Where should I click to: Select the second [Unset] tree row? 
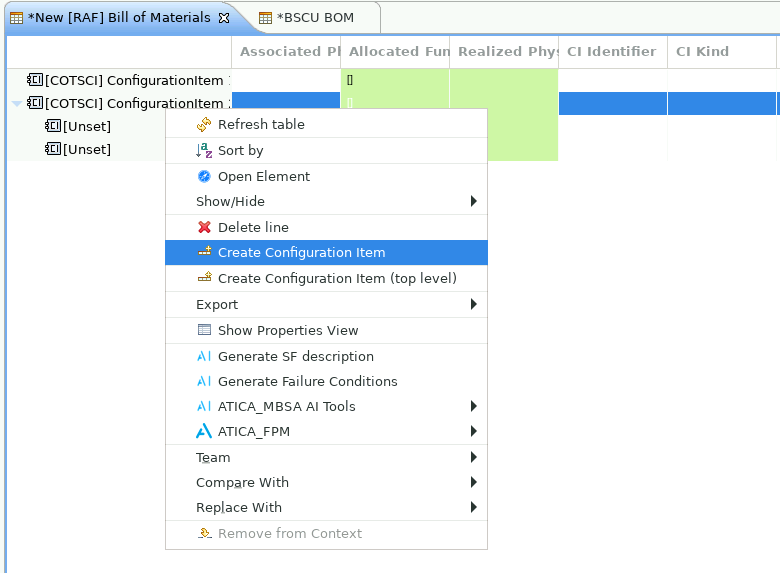pyautogui.click(x=87, y=149)
